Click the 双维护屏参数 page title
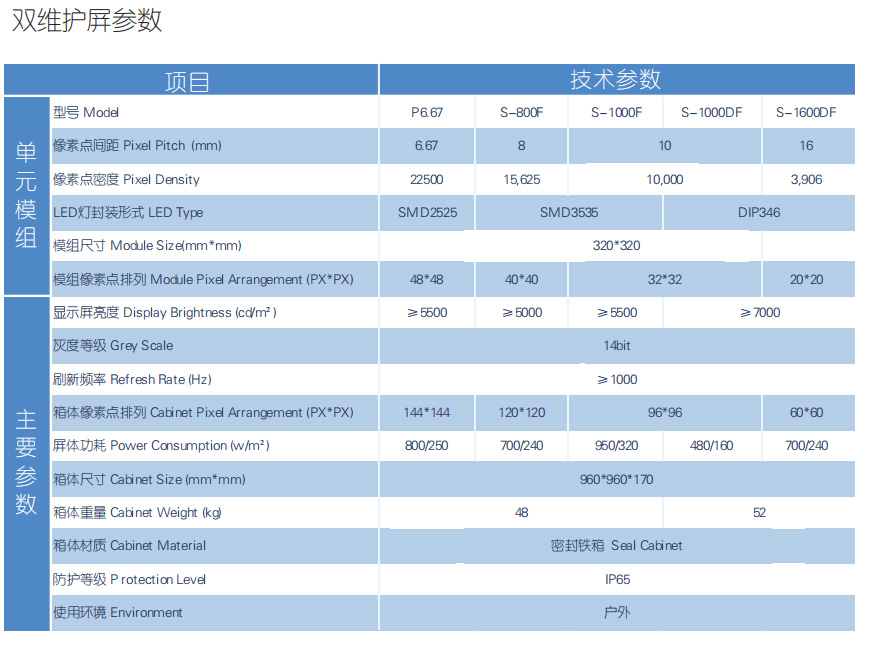 click(87, 22)
